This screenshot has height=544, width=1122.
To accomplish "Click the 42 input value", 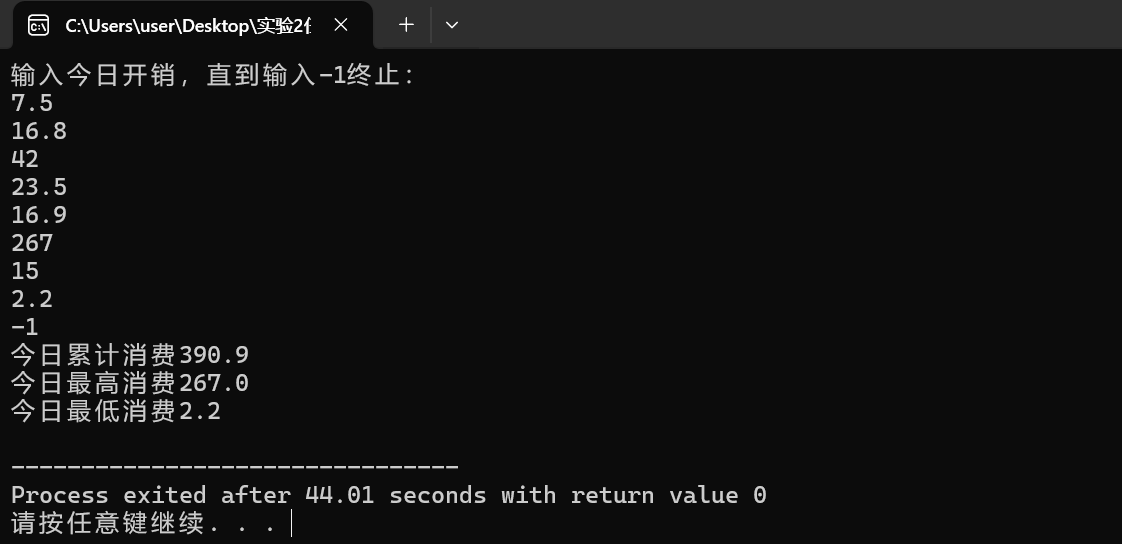I will (x=25, y=159).
